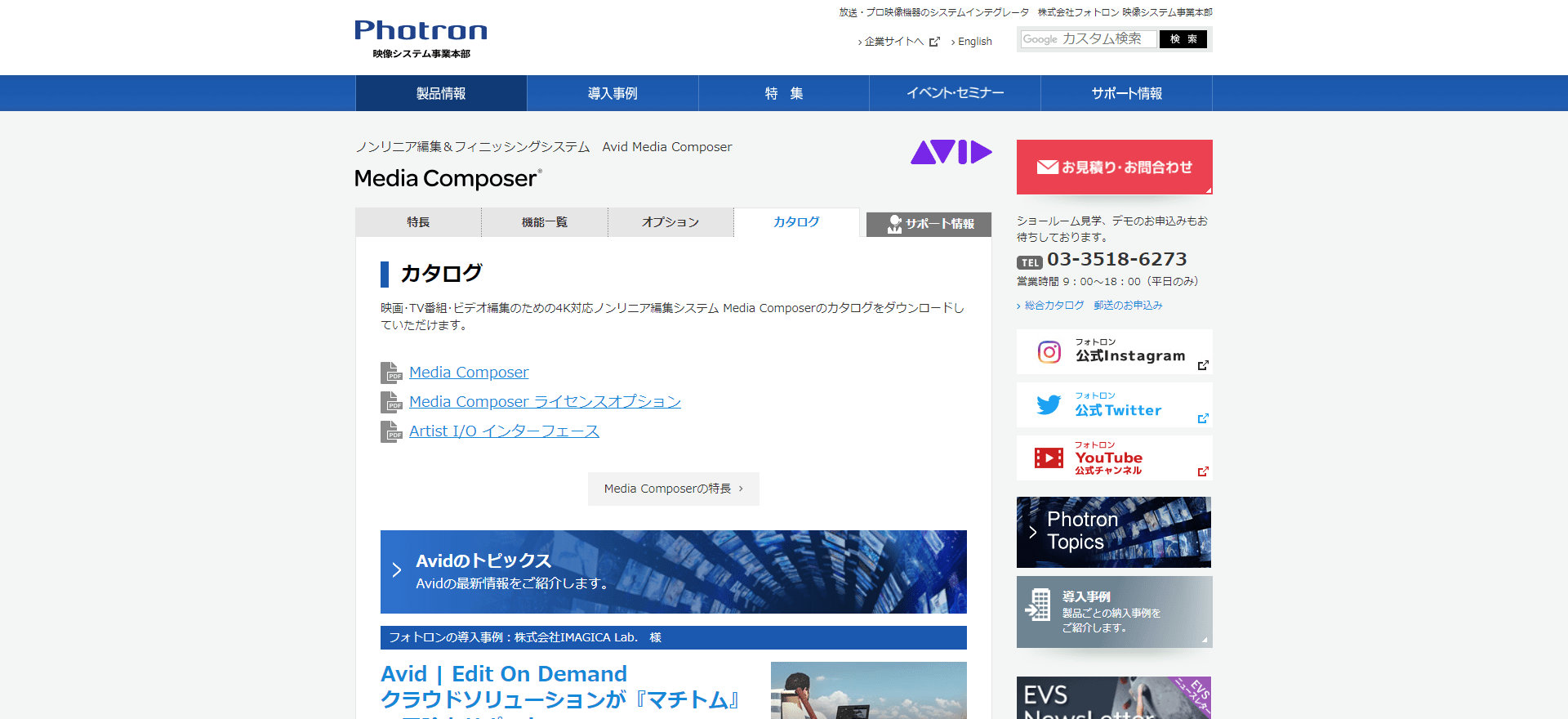
Task: Switch to the 機能一覧 tab
Action: 545,222
